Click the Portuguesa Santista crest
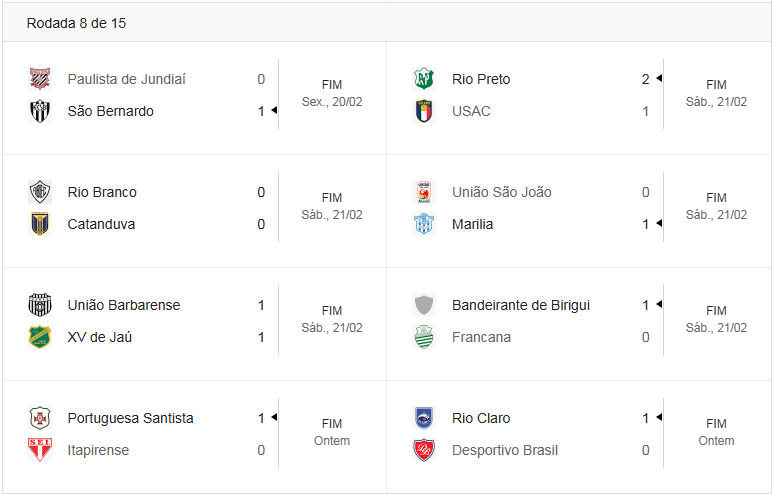This screenshot has width=772, height=494. (40, 418)
